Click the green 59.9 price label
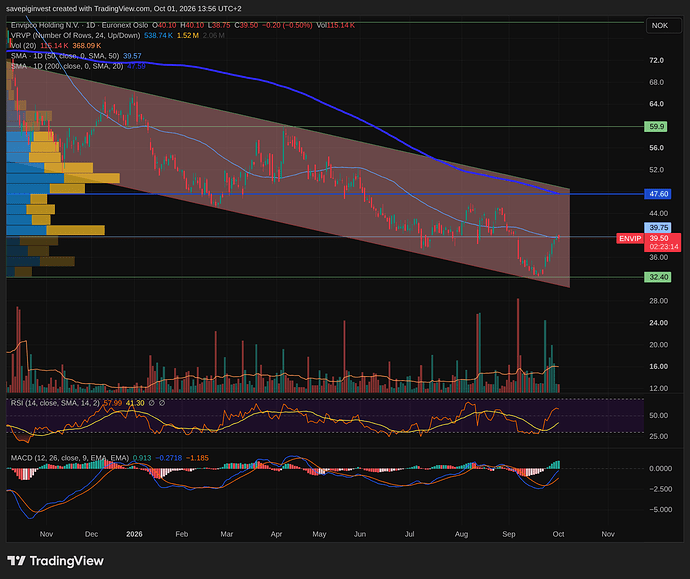690x579 pixels. tap(656, 127)
